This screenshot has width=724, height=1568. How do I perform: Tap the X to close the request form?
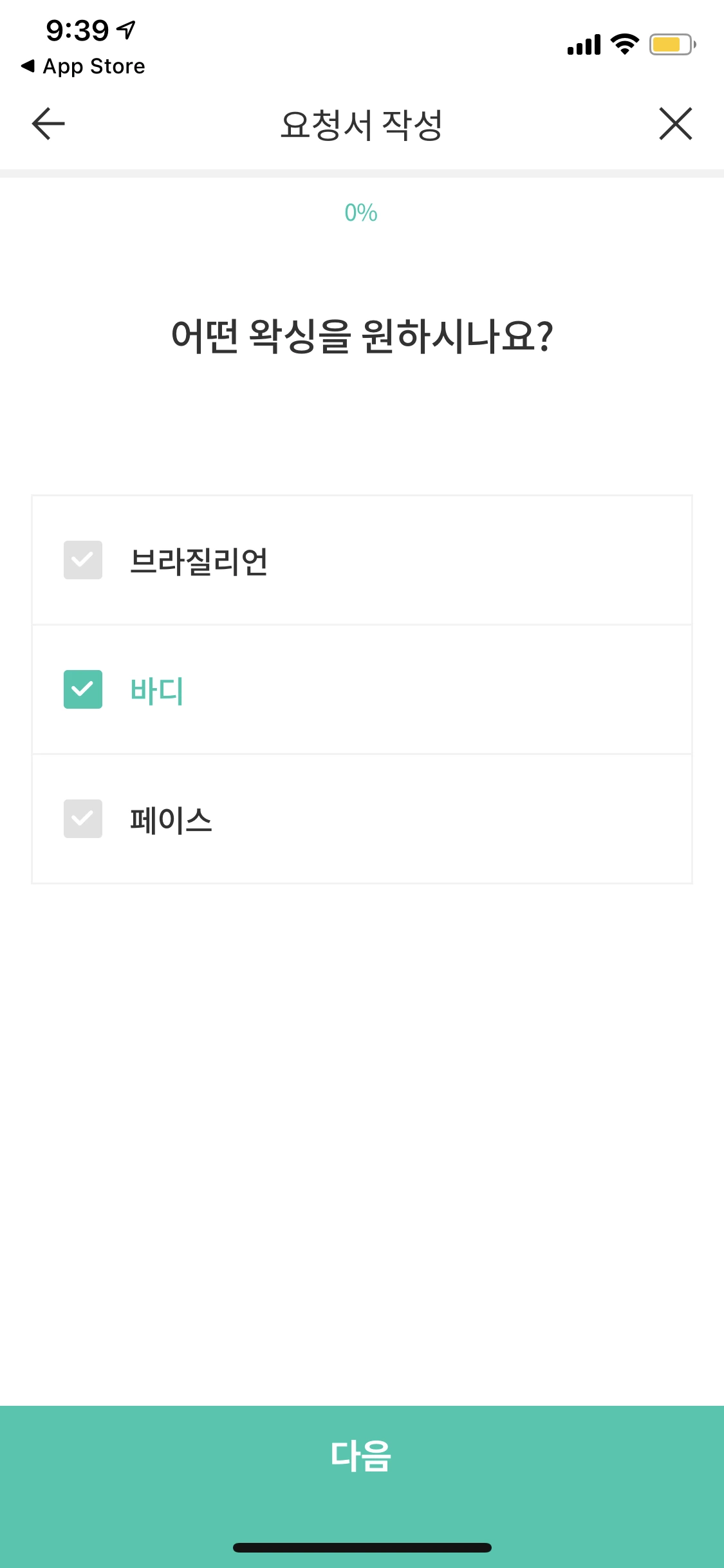click(x=674, y=124)
